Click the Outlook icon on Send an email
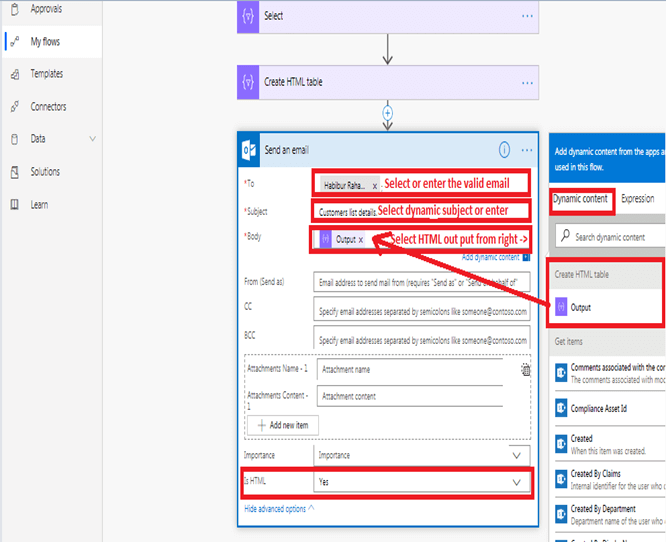666x542 pixels. click(x=249, y=150)
